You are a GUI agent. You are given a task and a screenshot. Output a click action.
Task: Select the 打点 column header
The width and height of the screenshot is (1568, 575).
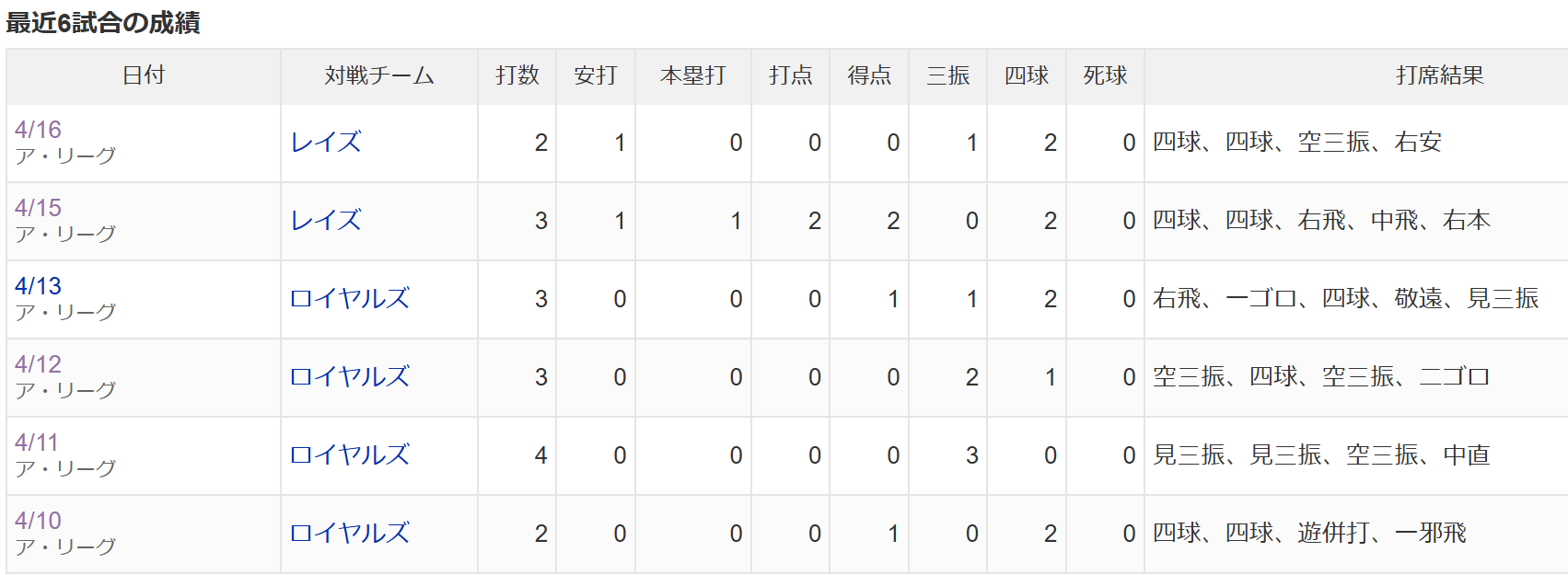[x=790, y=75]
